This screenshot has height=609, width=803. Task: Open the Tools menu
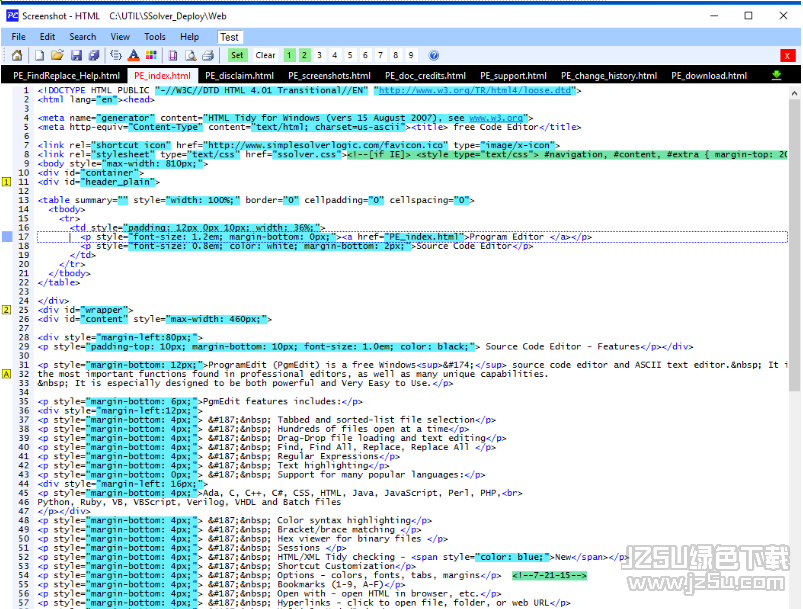(x=155, y=37)
